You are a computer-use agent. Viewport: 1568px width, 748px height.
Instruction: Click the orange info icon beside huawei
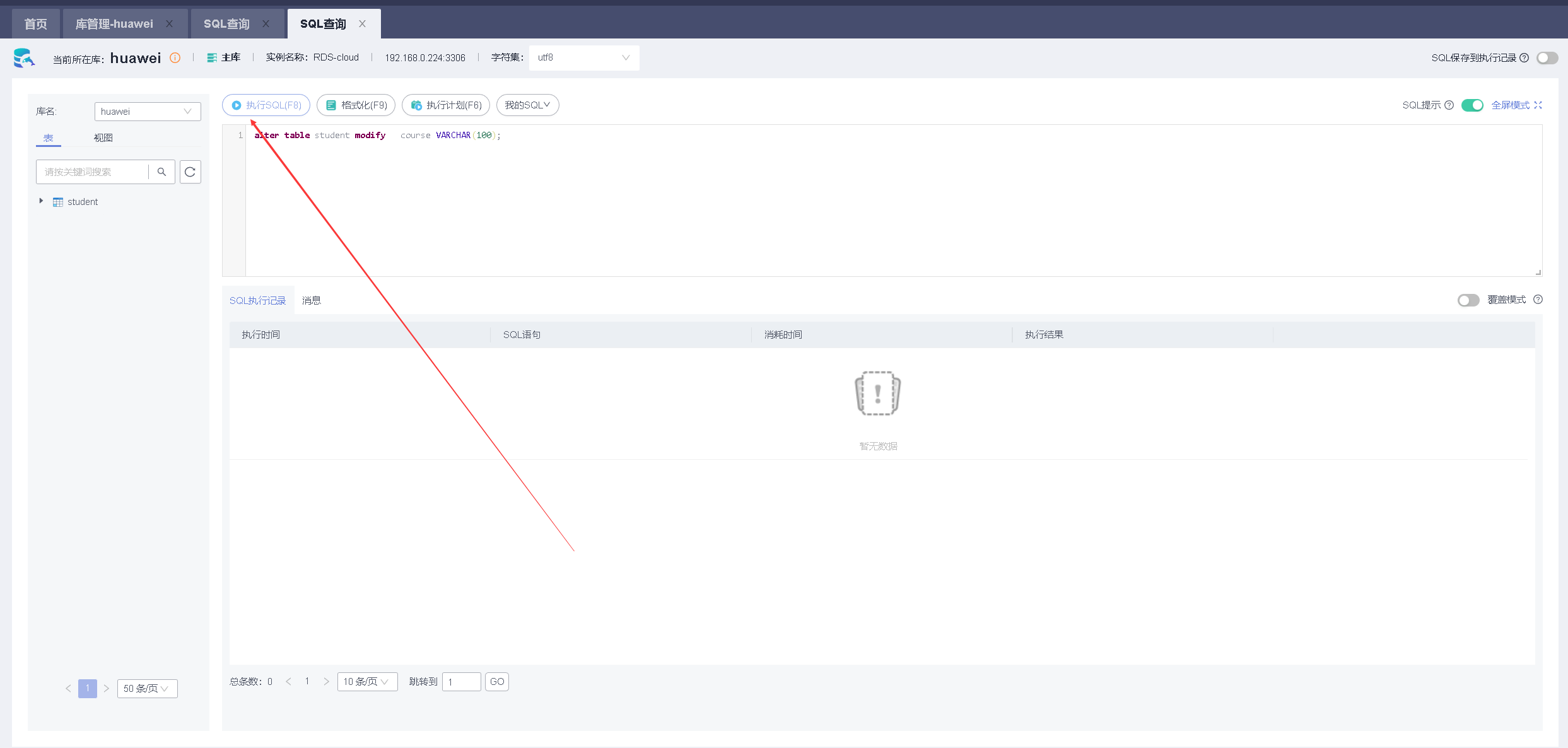pyautogui.click(x=175, y=57)
